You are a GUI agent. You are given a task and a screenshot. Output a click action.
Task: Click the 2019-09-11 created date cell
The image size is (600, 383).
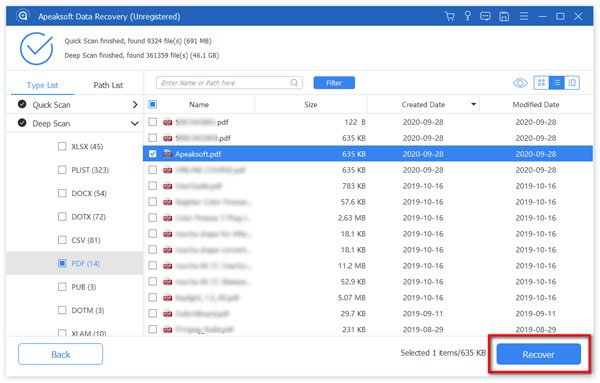tap(423, 314)
